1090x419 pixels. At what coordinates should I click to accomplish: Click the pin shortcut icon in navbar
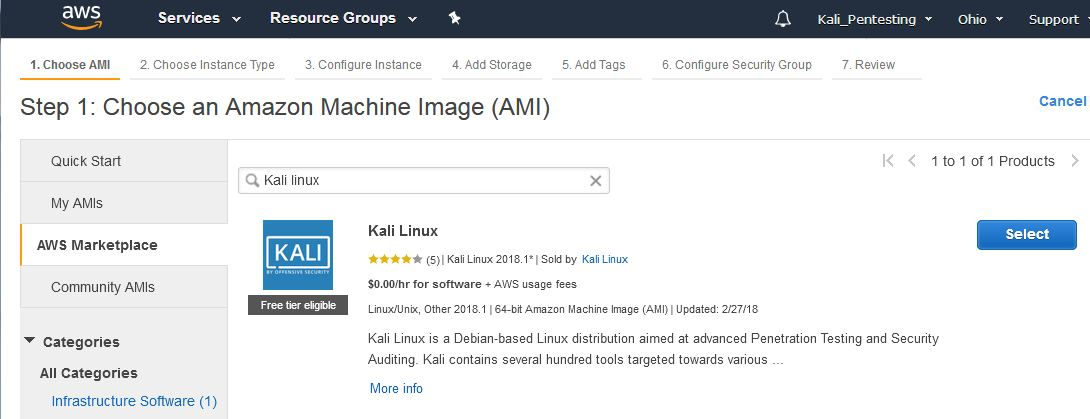[x=455, y=18]
